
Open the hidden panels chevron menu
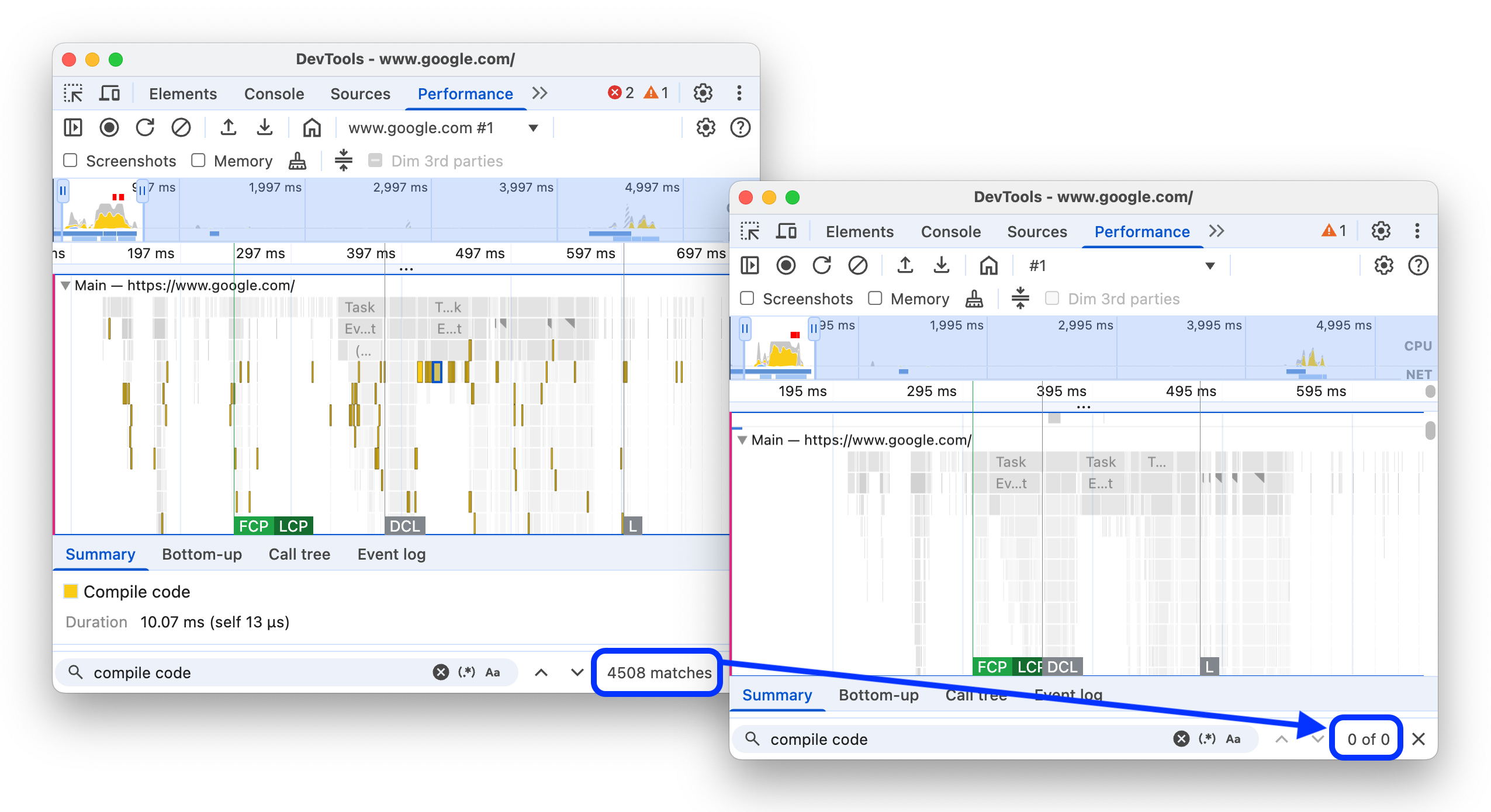click(540, 93)
